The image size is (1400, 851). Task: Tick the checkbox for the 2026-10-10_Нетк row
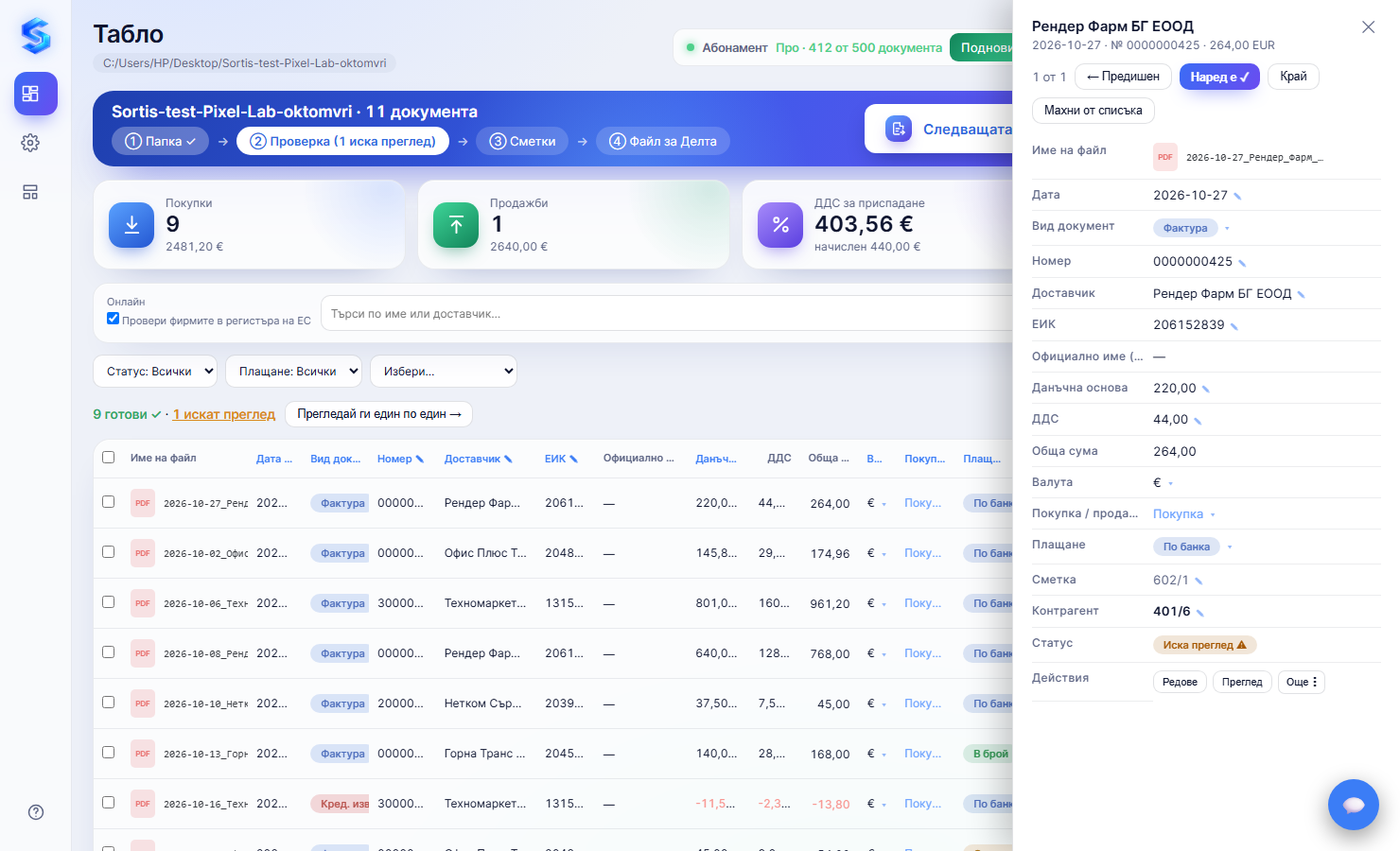[109, 703]
